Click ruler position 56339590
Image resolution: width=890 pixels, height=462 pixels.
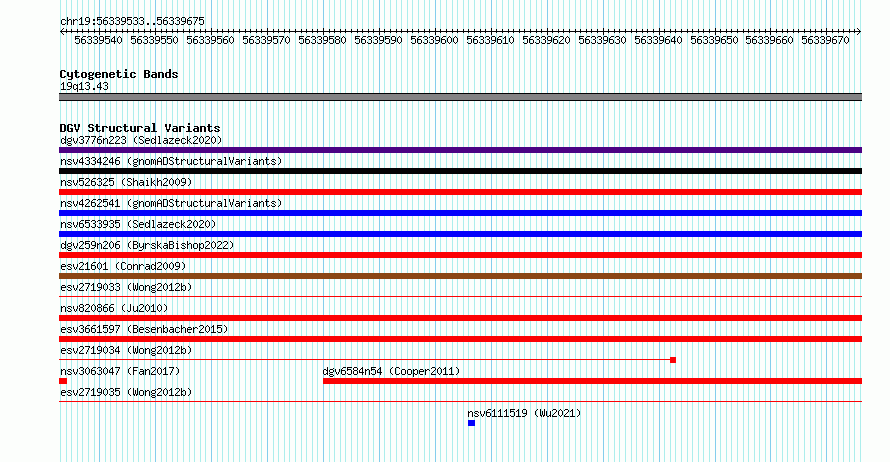pos(379,40)
